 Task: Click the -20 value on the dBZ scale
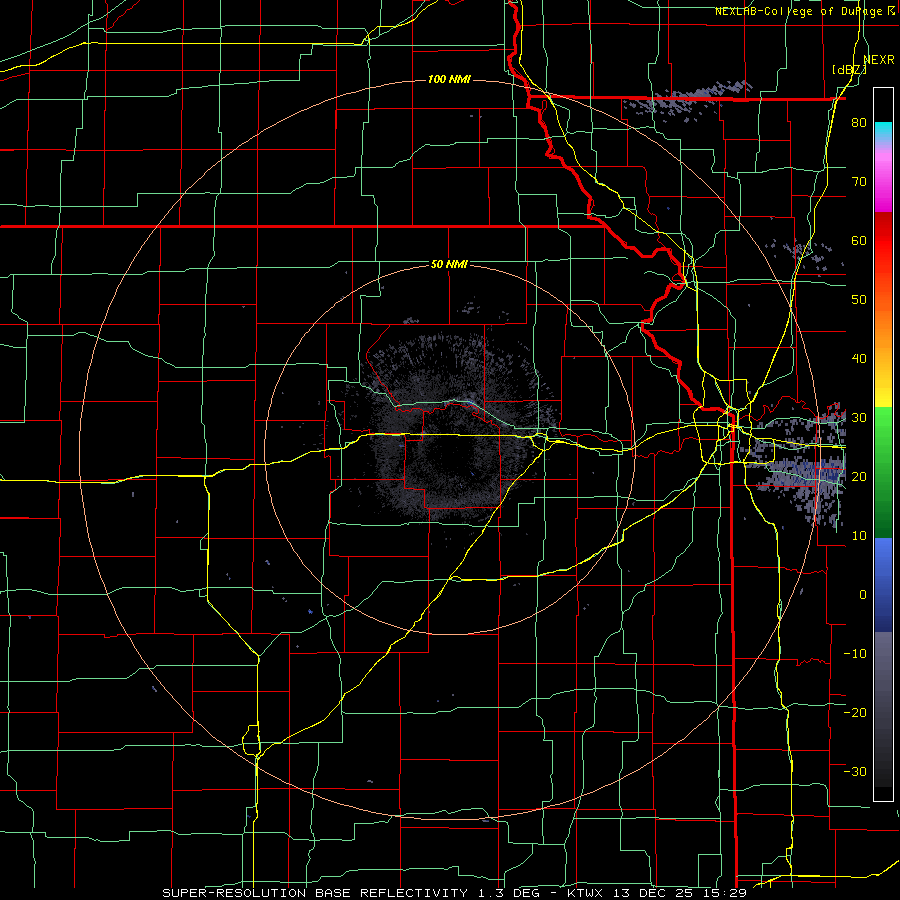pos(855,712)
